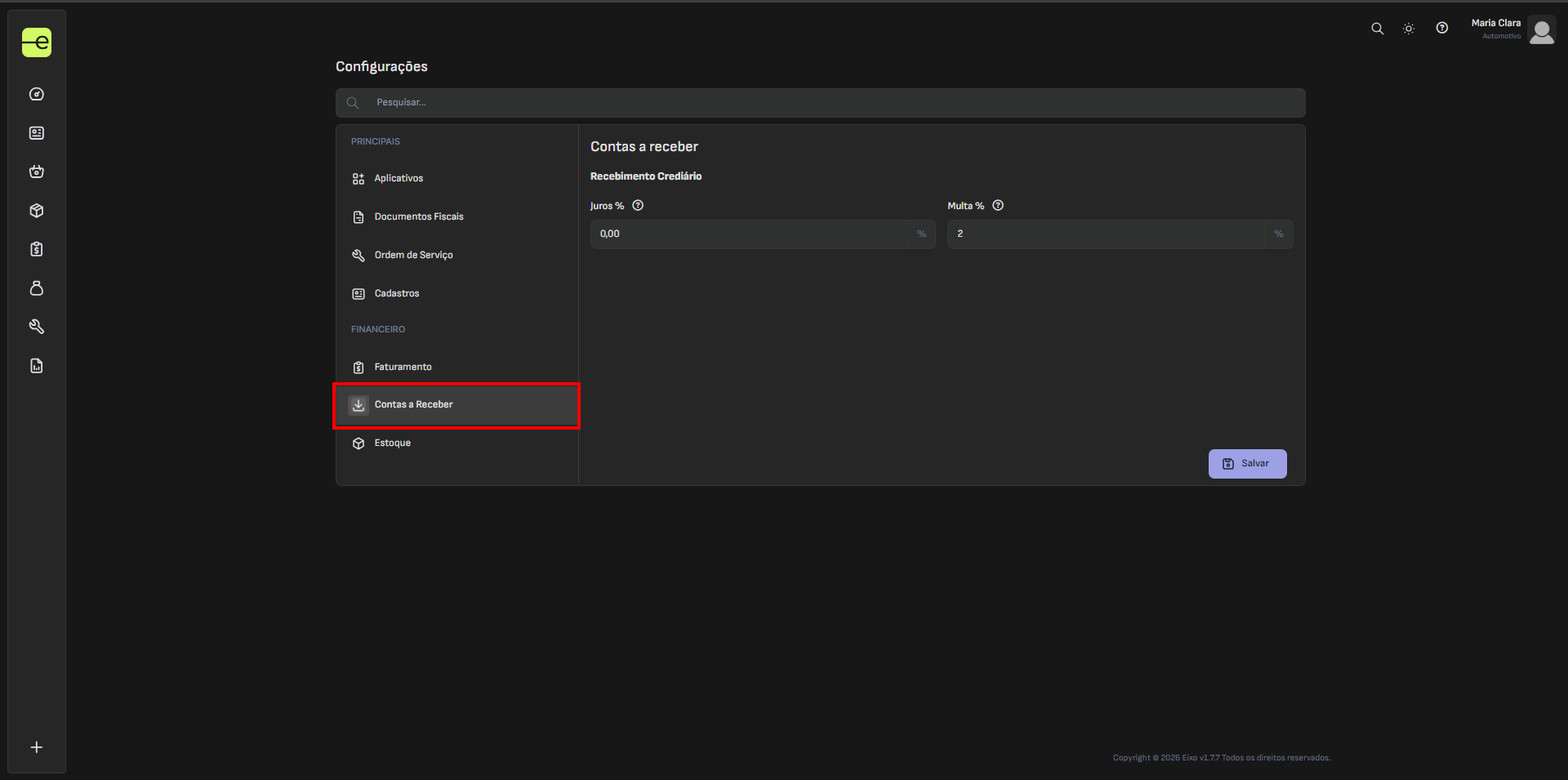The width and height of the screenshot is (1568, 780).
Task: Select Documentos Fiscais in settings menu
Action: pyautogui.click(x=418, y=216)
